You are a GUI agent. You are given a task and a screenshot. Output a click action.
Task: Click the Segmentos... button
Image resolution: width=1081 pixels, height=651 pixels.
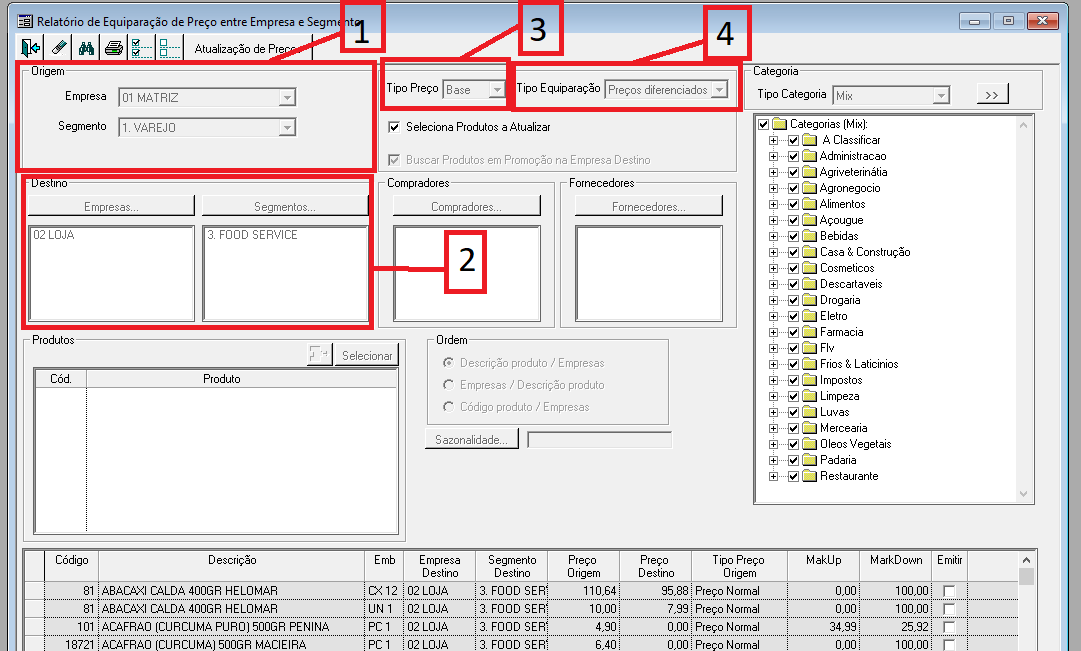[285, 206]
